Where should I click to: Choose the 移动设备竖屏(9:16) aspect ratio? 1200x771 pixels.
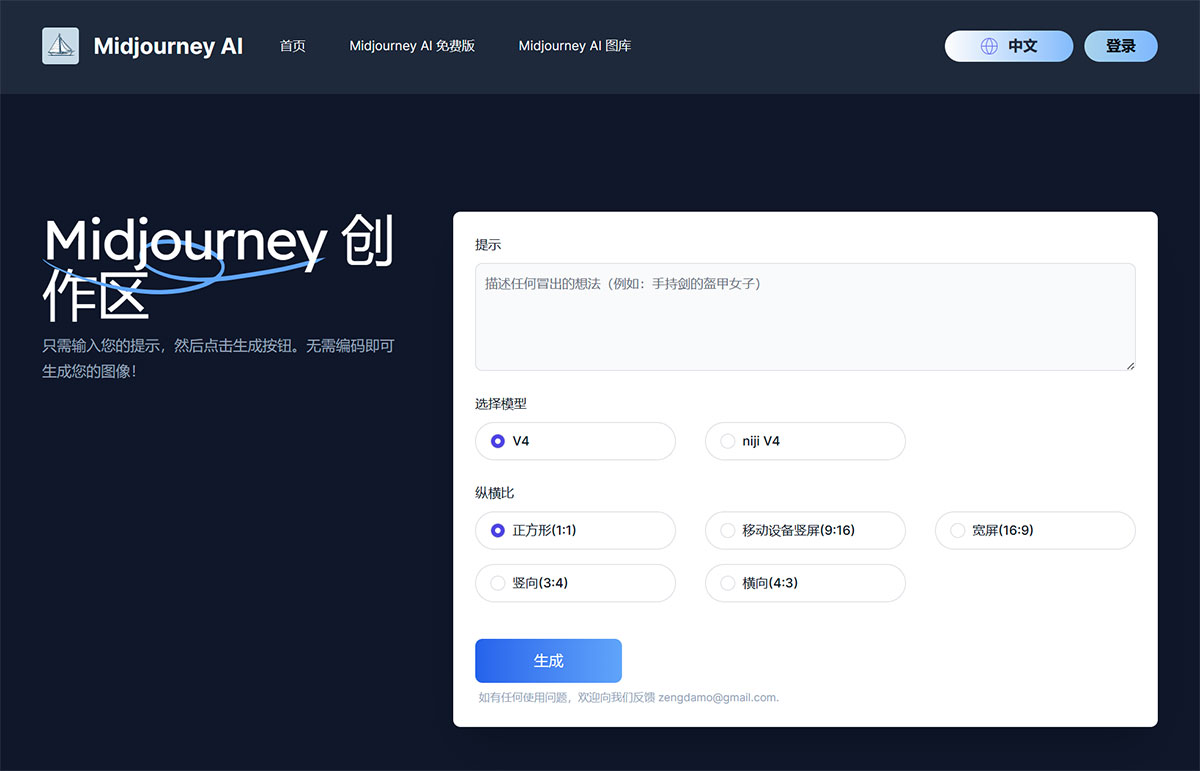click(x=727, y=531)
